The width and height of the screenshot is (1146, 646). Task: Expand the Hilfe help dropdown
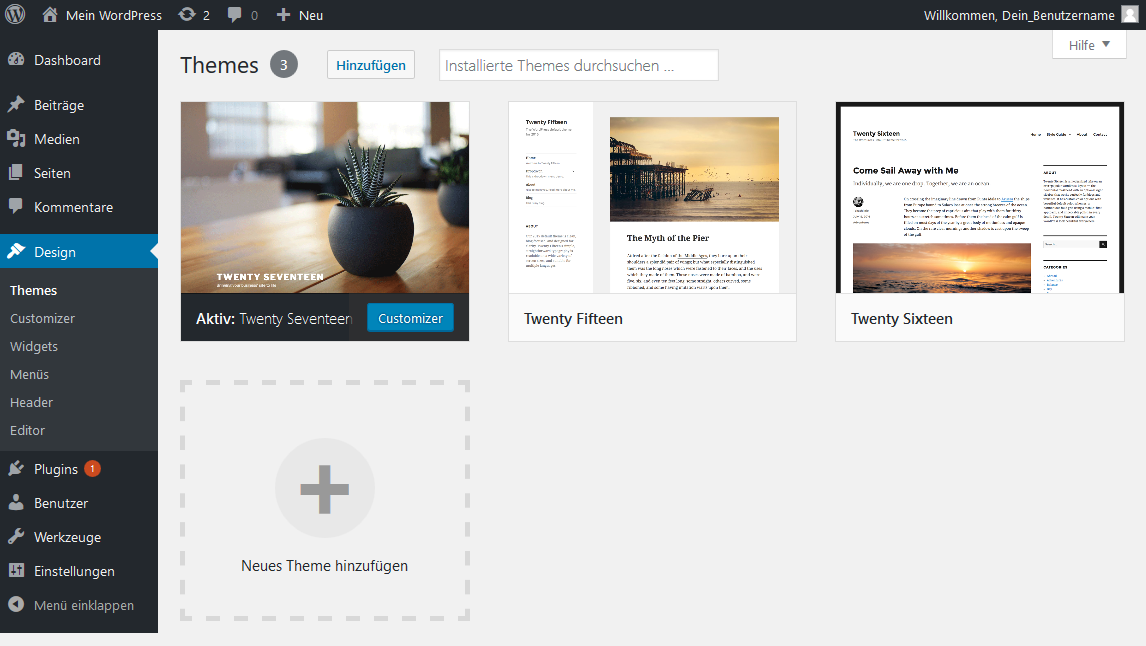pyautogui.click(x=1089, y=45)
